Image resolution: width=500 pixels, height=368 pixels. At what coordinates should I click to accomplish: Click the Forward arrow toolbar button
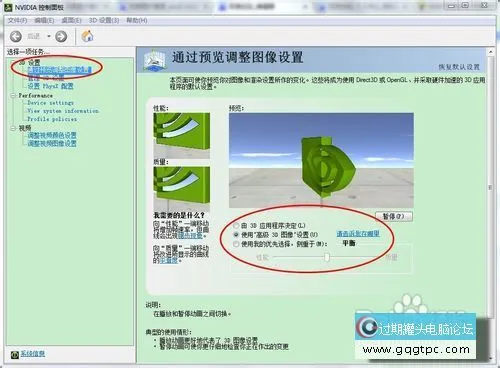click(61, 36)
